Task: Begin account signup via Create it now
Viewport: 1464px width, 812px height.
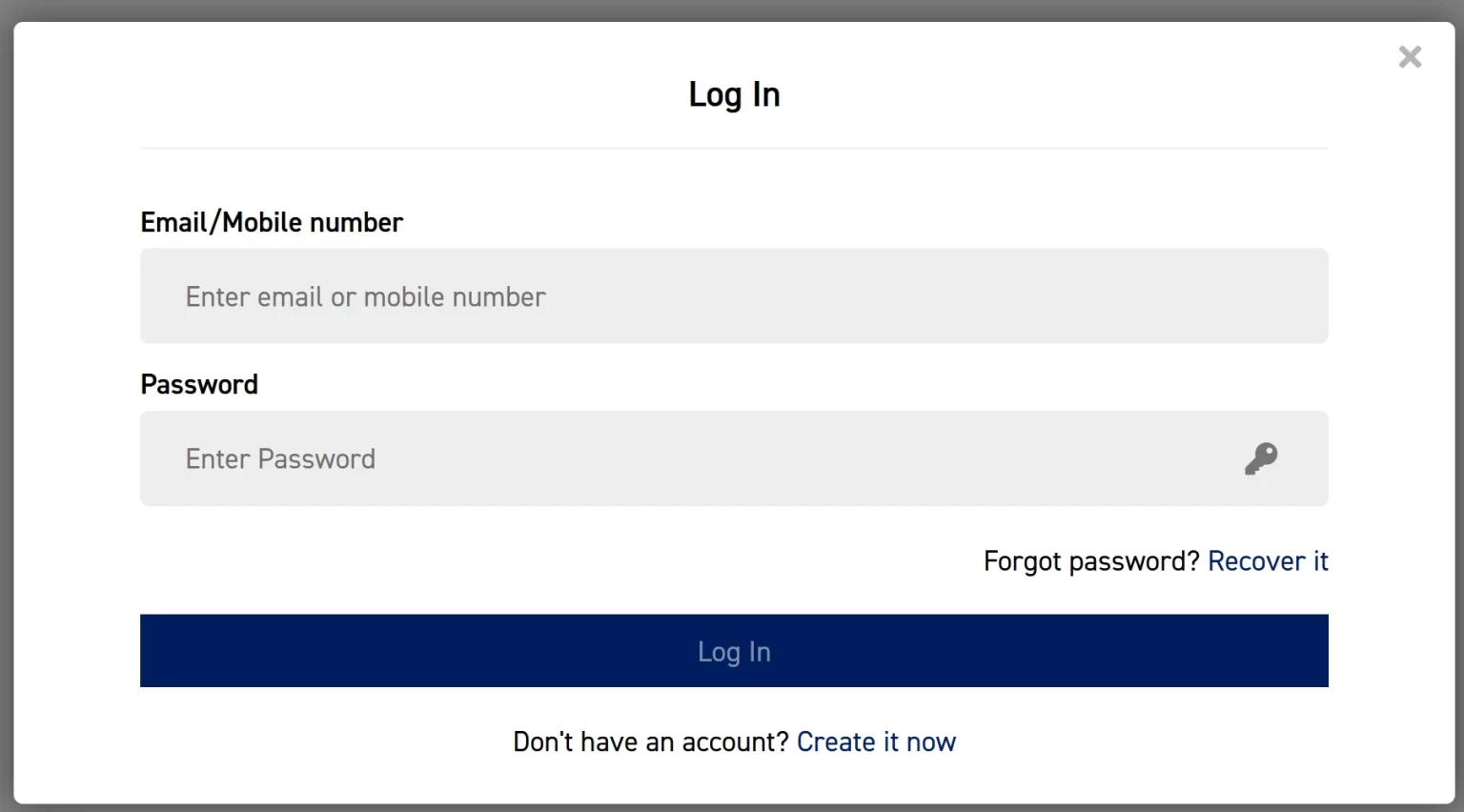Action: pyautogui.click(x=876, y=742)
